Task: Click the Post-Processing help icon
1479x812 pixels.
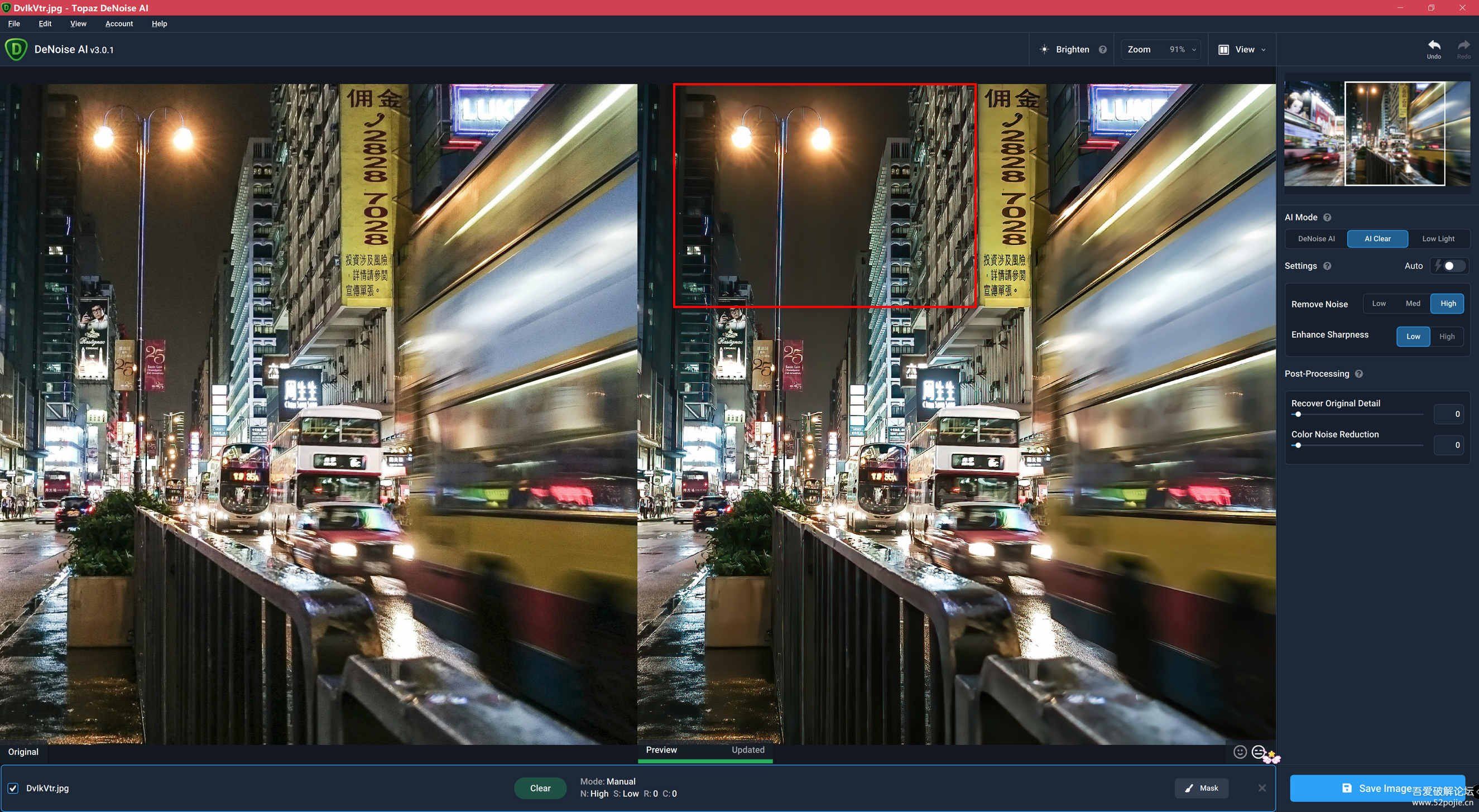Action: click(x=1358, y=374)
